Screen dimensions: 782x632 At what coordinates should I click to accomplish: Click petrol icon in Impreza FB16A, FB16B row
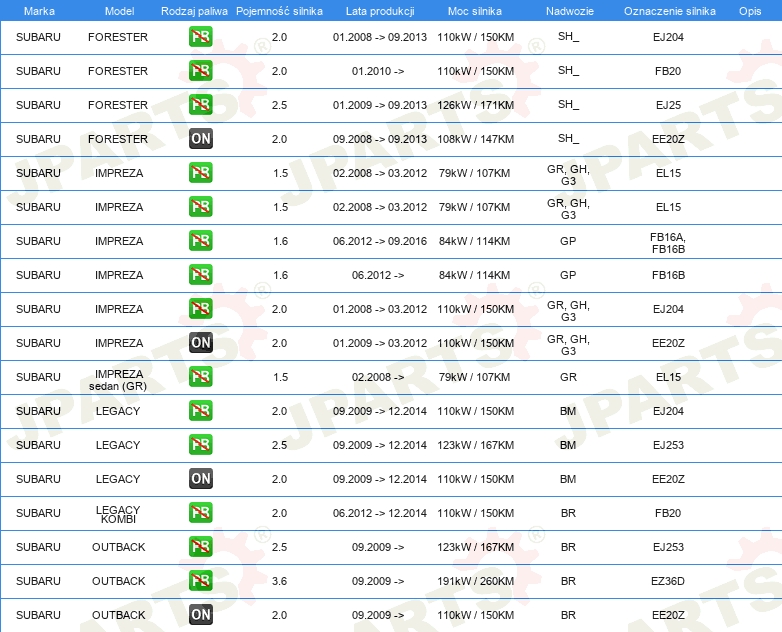[200, 241]
